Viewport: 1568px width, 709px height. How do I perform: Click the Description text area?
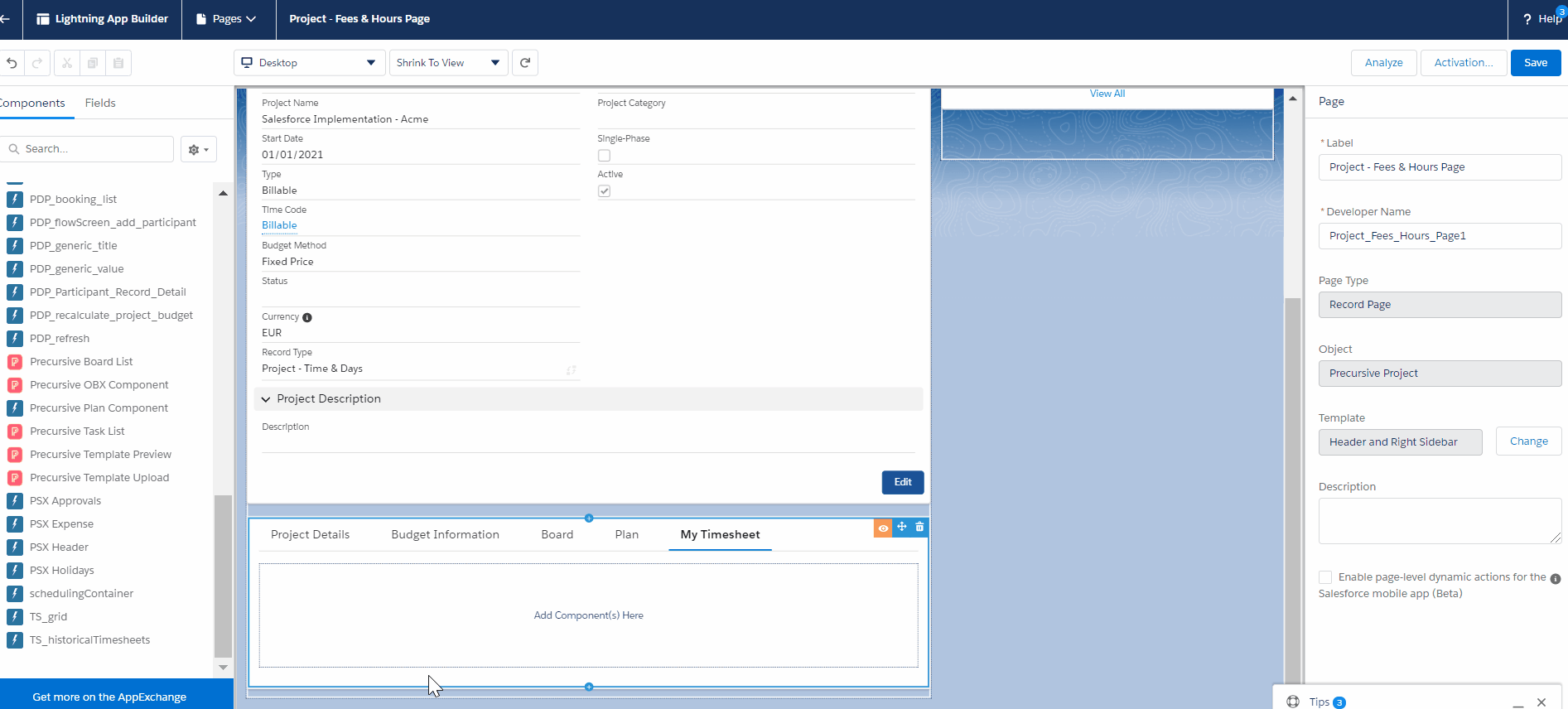pyautogui.click(x=1440, y=521)
